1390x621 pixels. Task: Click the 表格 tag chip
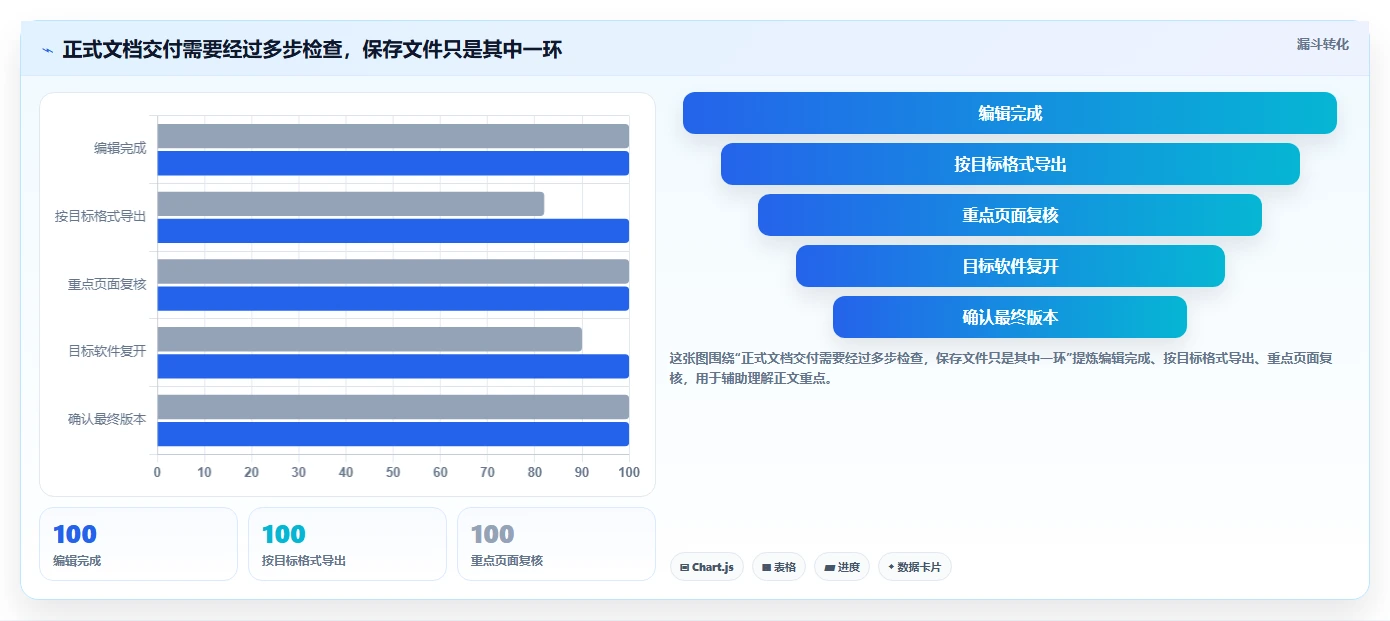[779, 567]
